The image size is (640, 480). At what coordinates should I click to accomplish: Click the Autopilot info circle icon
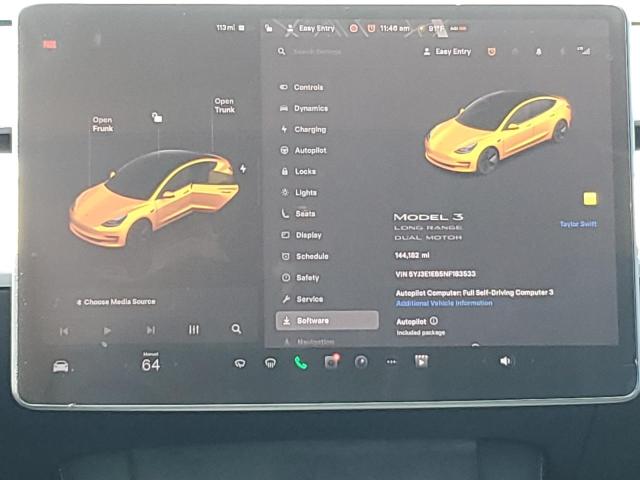pos(434,321)
